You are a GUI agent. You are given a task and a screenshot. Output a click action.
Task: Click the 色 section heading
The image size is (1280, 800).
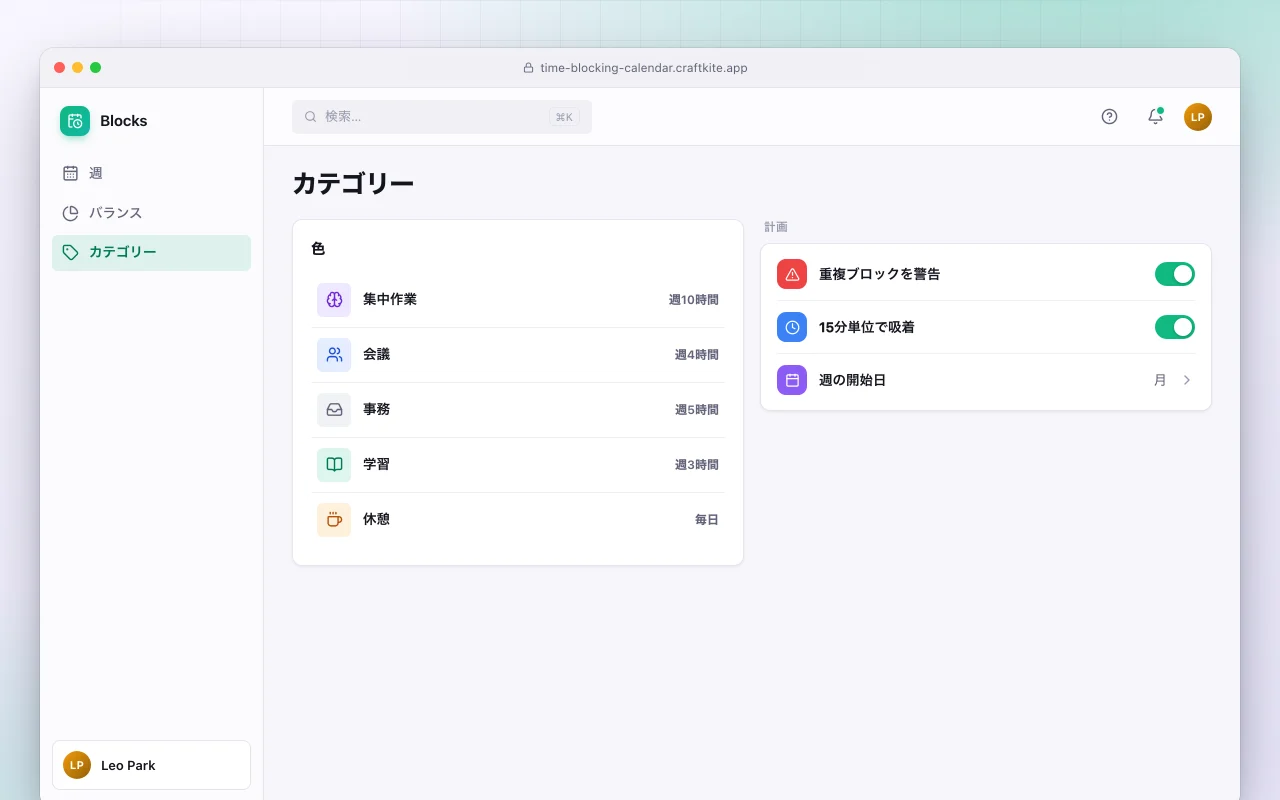[x=318, y=249]
